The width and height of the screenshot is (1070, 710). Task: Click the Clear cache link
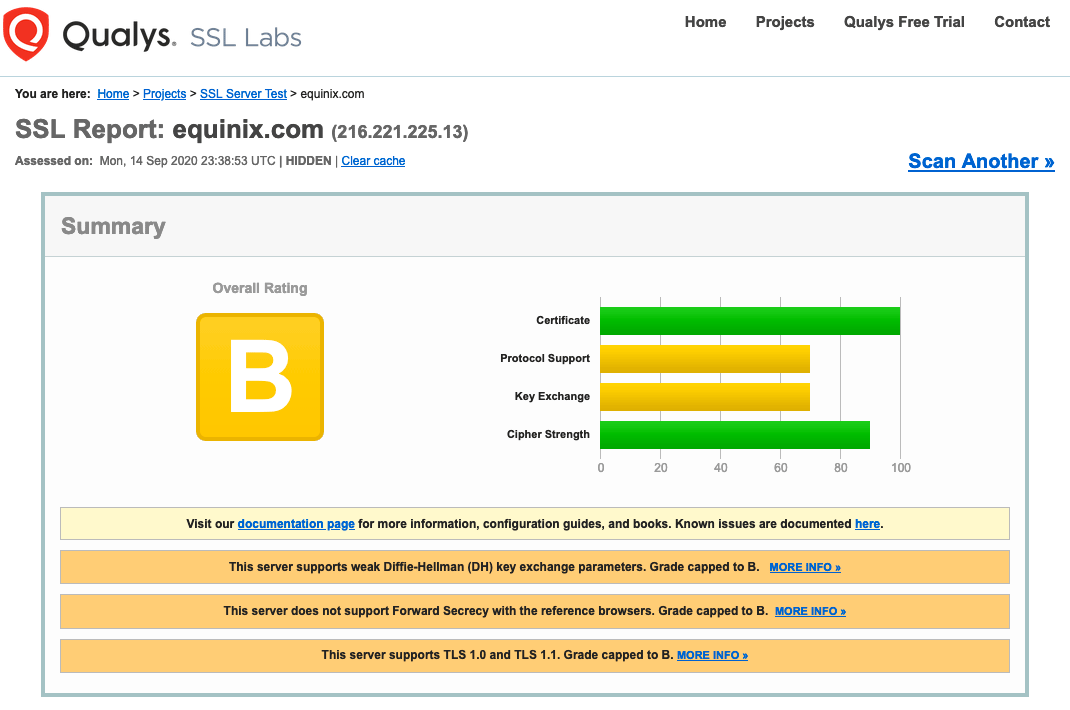(x=373, y=160)
